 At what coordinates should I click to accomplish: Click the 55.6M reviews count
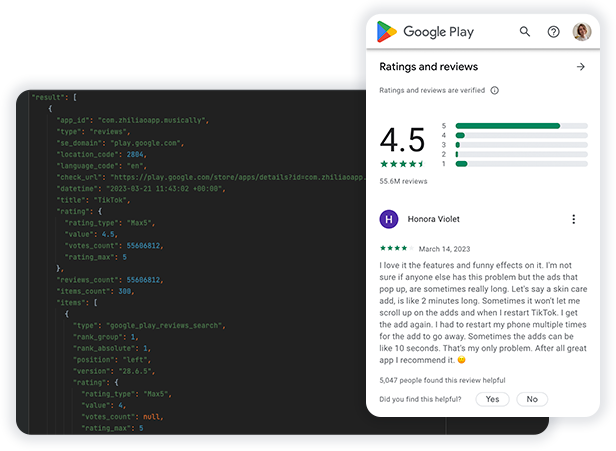pos(403,181)
